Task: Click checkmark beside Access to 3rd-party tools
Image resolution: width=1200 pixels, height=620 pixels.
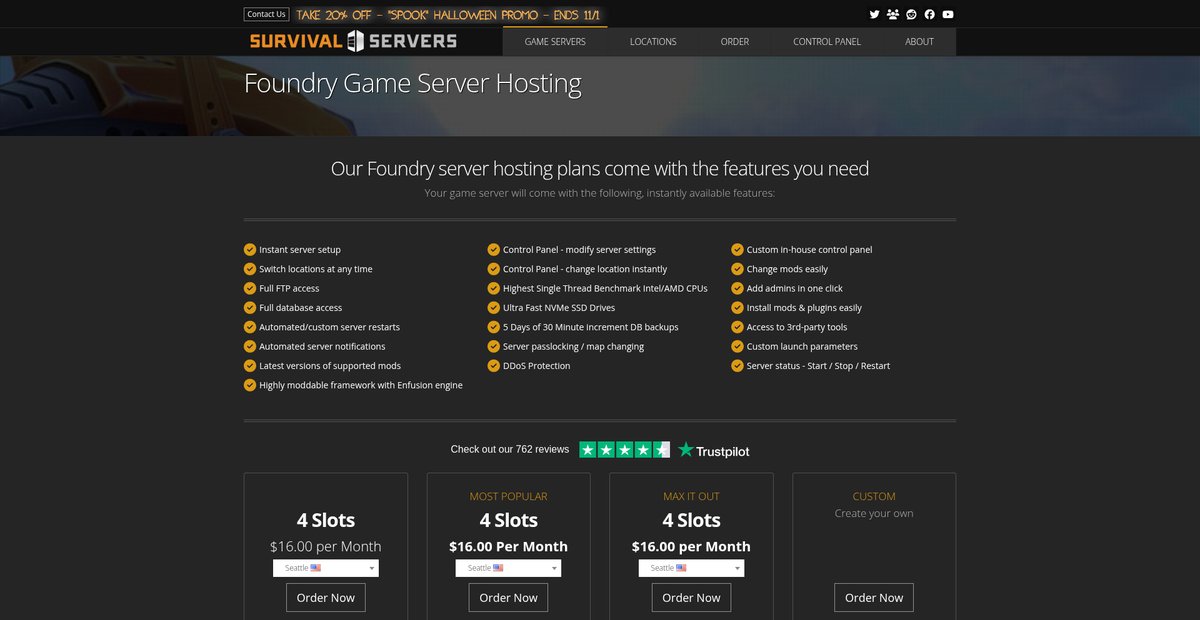Action: [738, 327]
